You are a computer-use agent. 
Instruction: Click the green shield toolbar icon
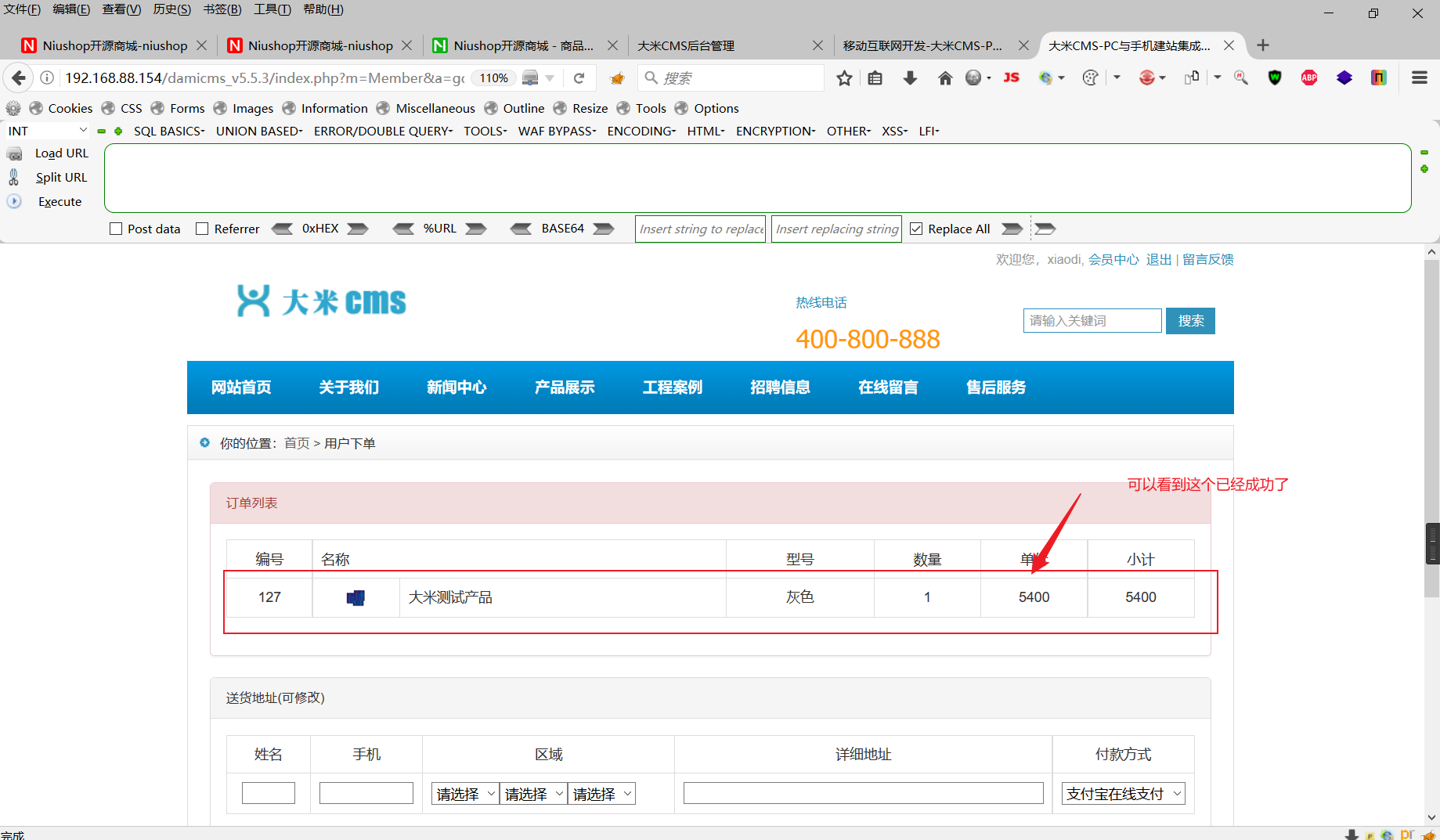tap(1275, 78)
